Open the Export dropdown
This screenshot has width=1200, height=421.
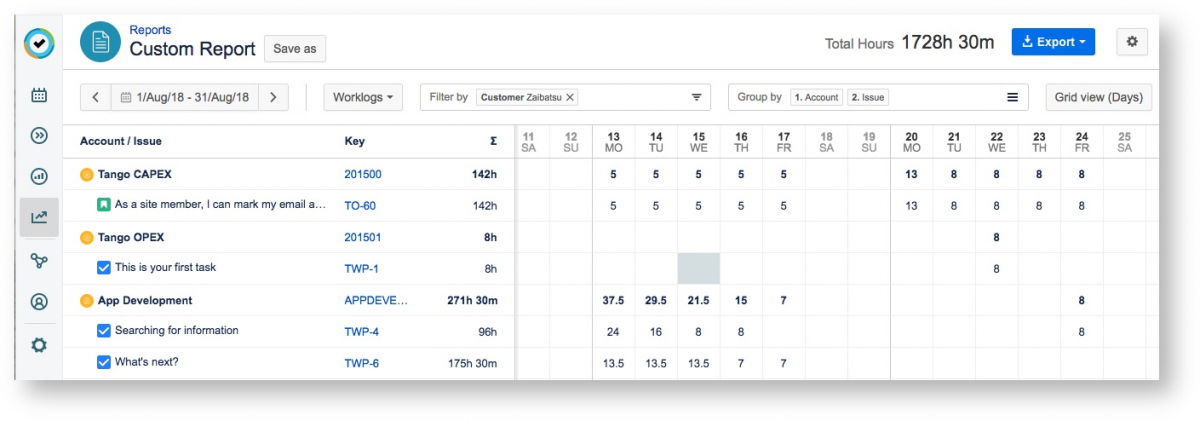click(x=1053, y=42)
